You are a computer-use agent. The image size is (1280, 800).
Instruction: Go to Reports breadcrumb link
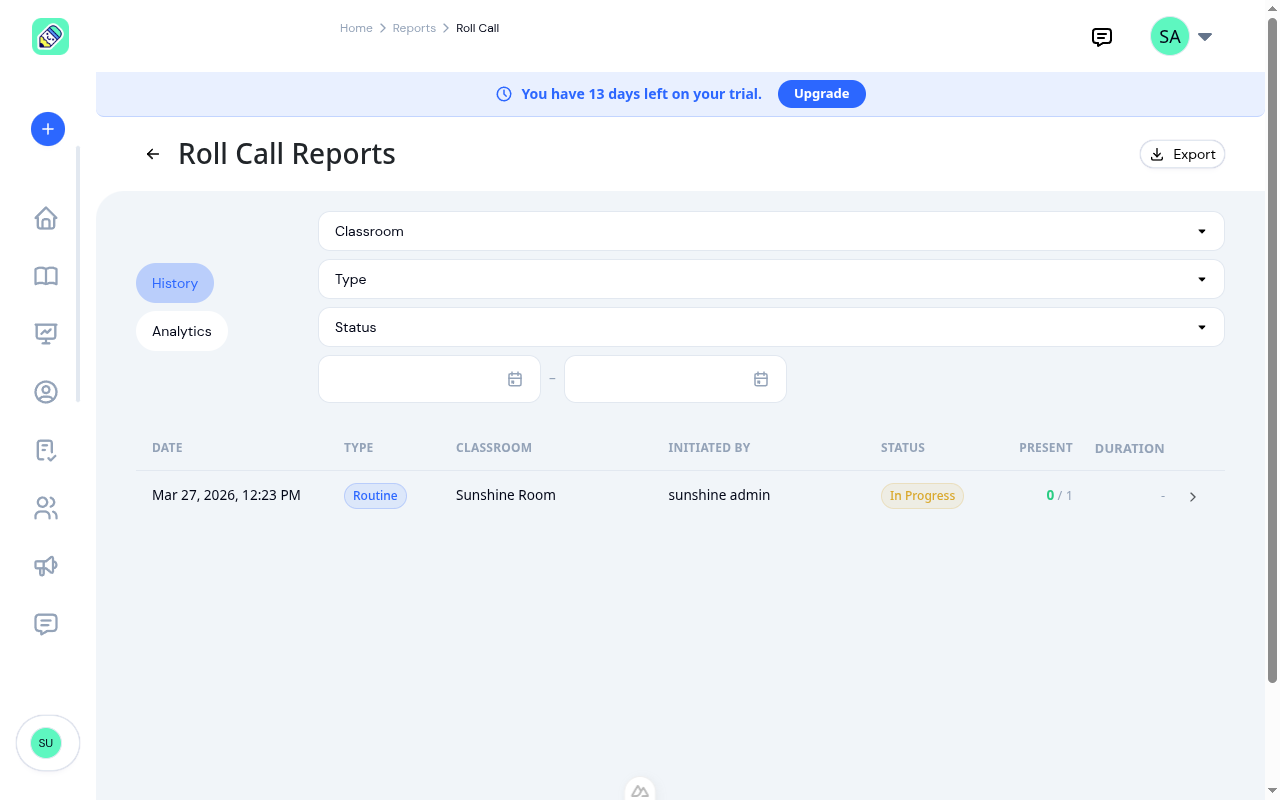(414, 28)
